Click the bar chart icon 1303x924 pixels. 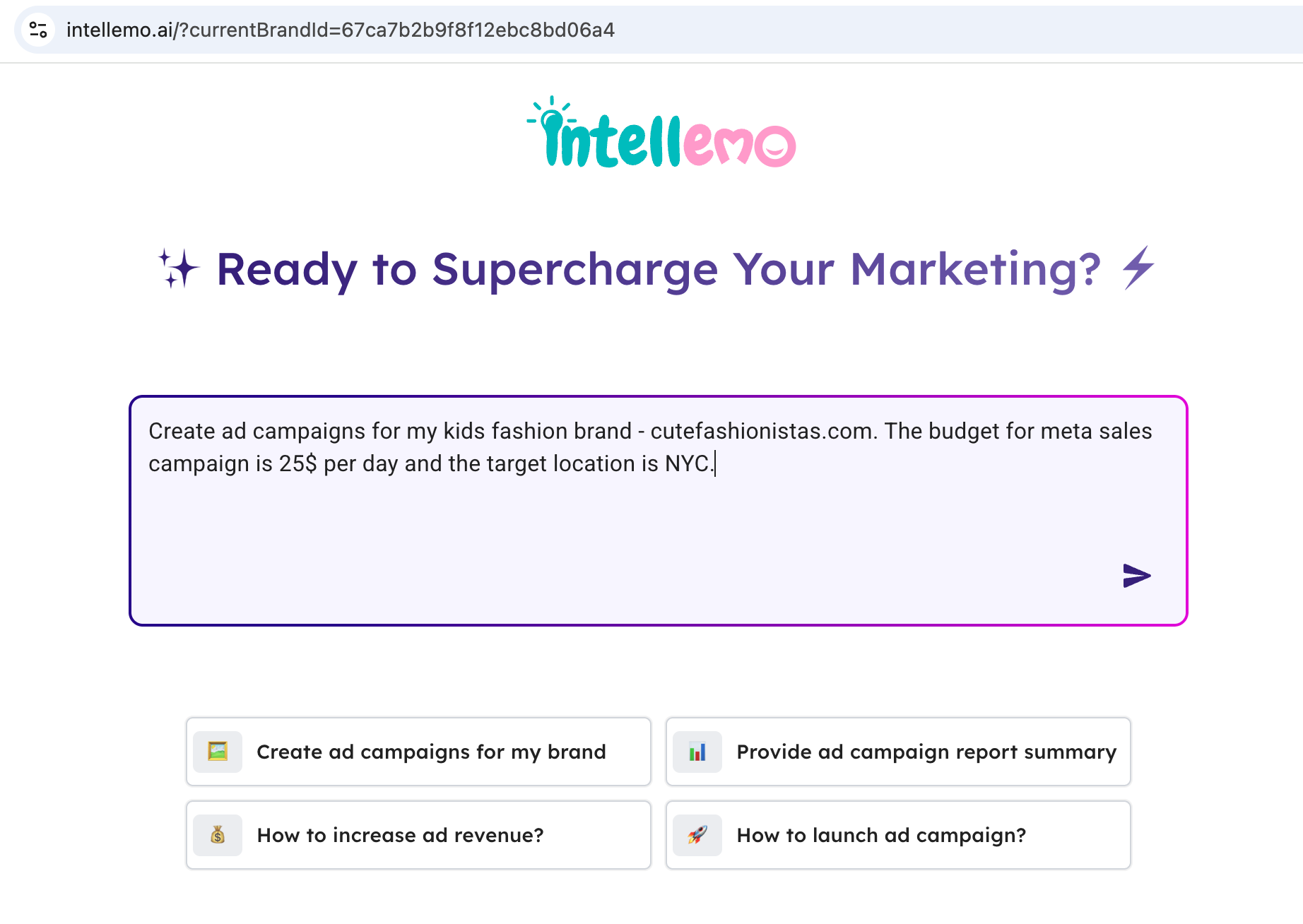(697, 751)
